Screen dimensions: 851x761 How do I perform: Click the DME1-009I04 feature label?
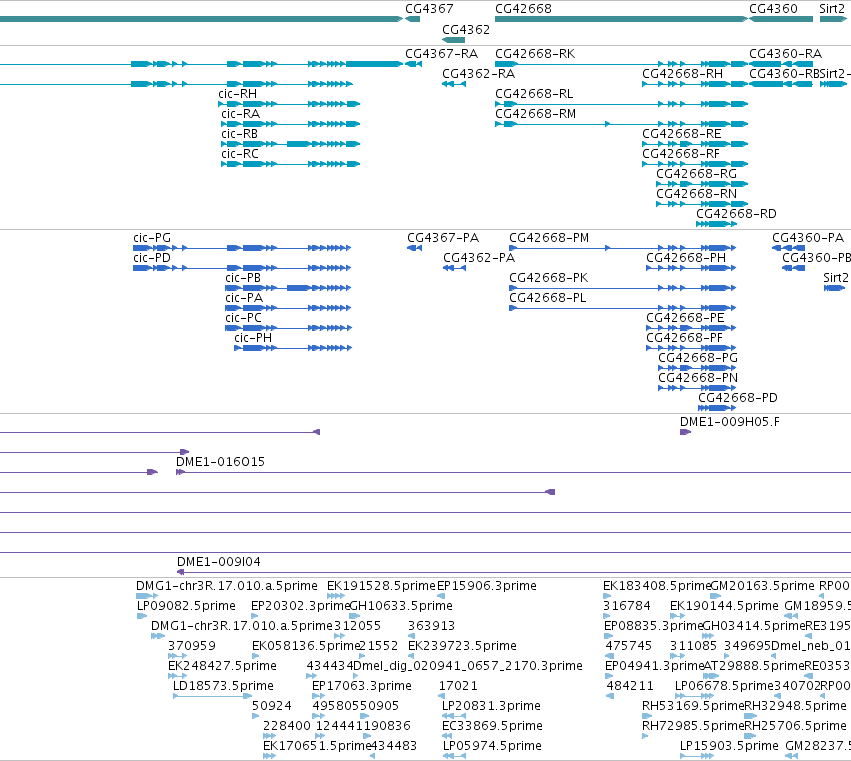pos(219,562)
